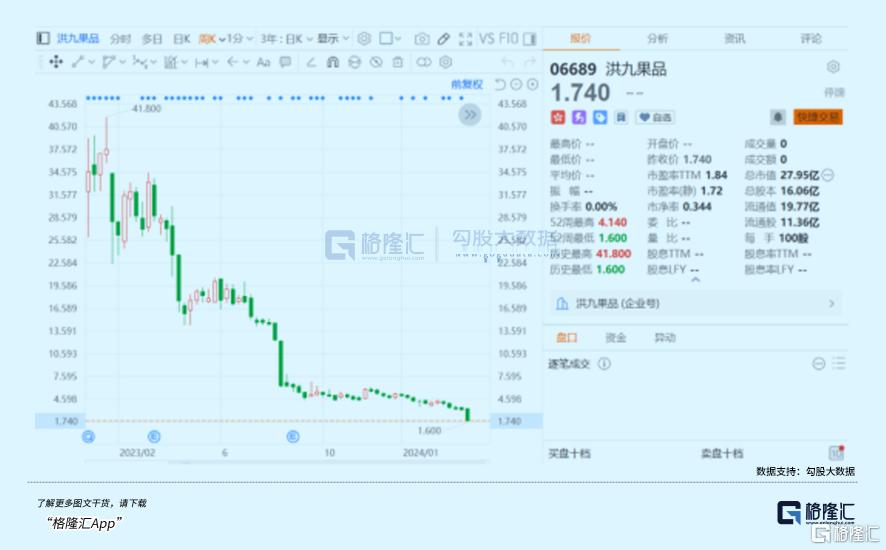Expand the range measurement tool options
This screenshot has height=550, width=886.
tap(215, 62)
